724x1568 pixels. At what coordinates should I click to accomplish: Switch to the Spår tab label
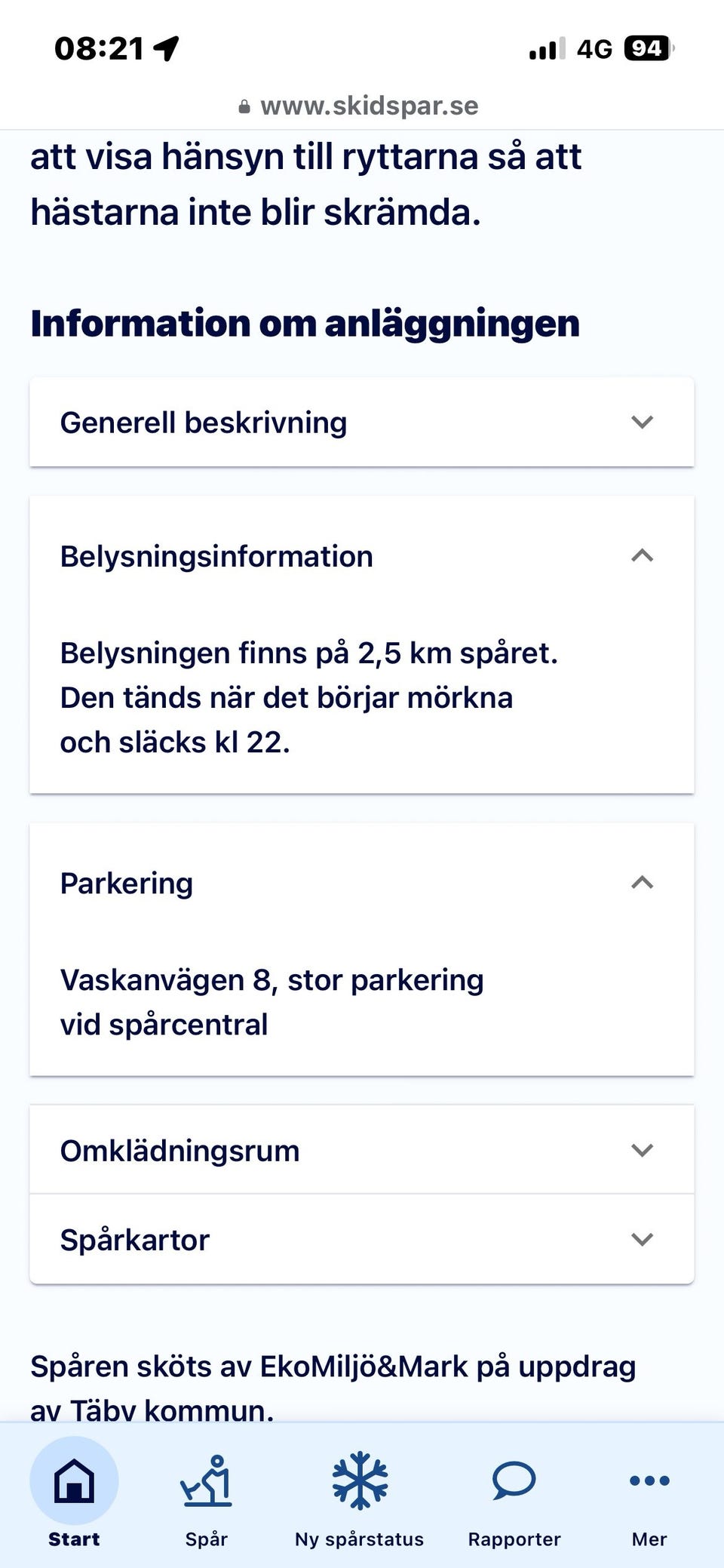[x=207, y=1539]
